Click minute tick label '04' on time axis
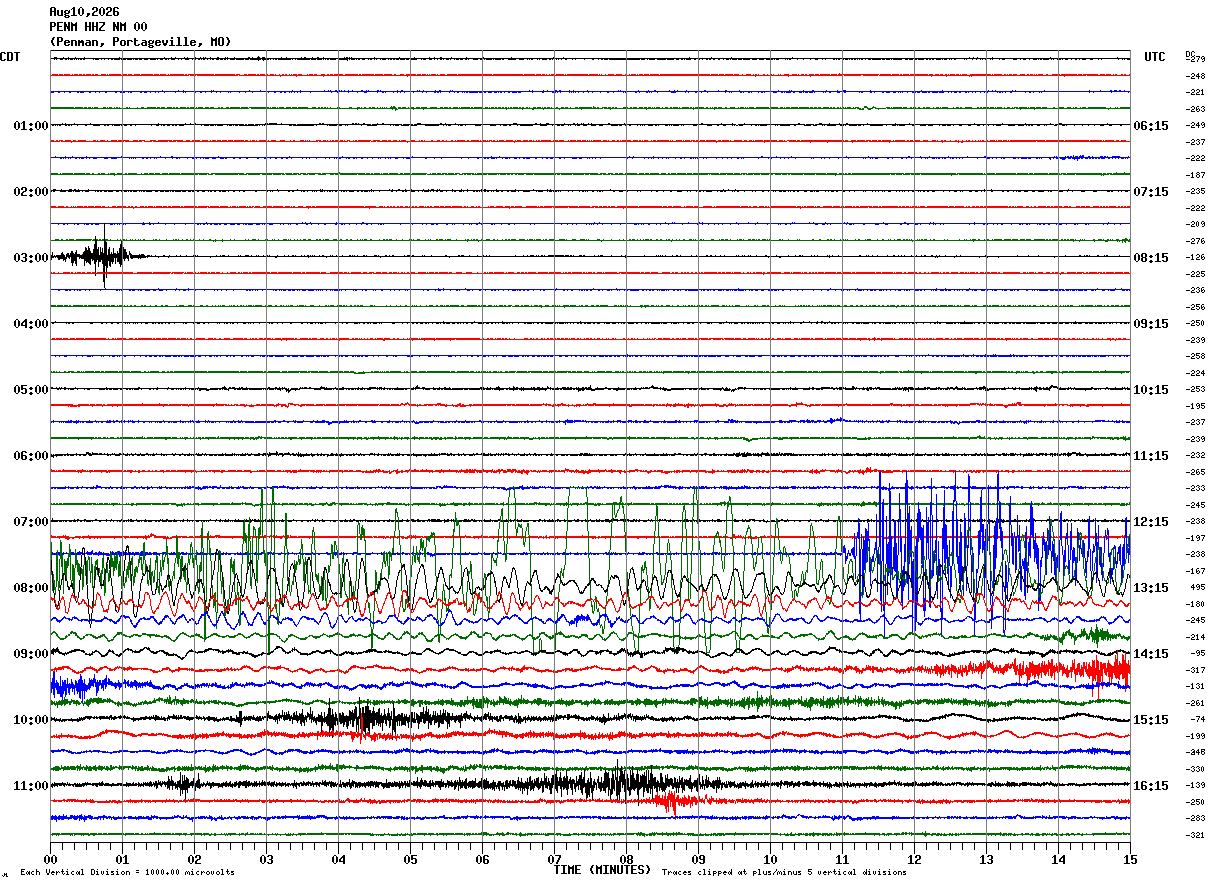Image resolution: width=1210 pixels, height=886 pixels. coord(339,859)
